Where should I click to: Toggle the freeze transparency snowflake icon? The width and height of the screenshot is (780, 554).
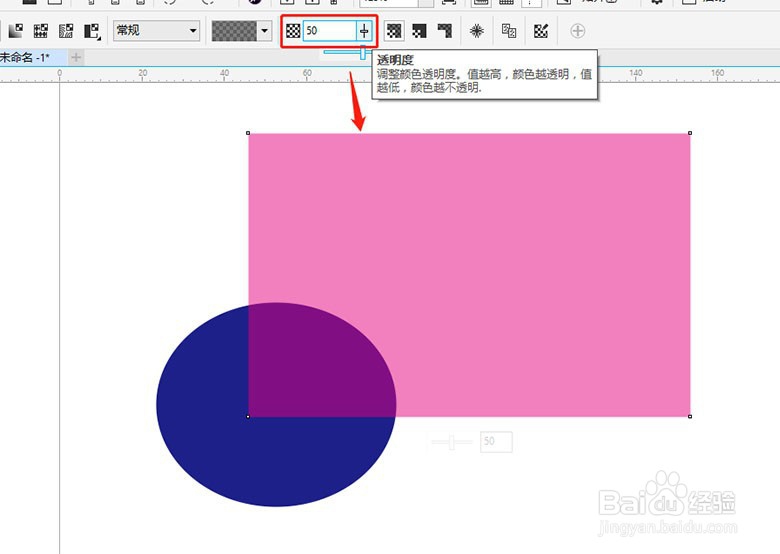(477, 31)
